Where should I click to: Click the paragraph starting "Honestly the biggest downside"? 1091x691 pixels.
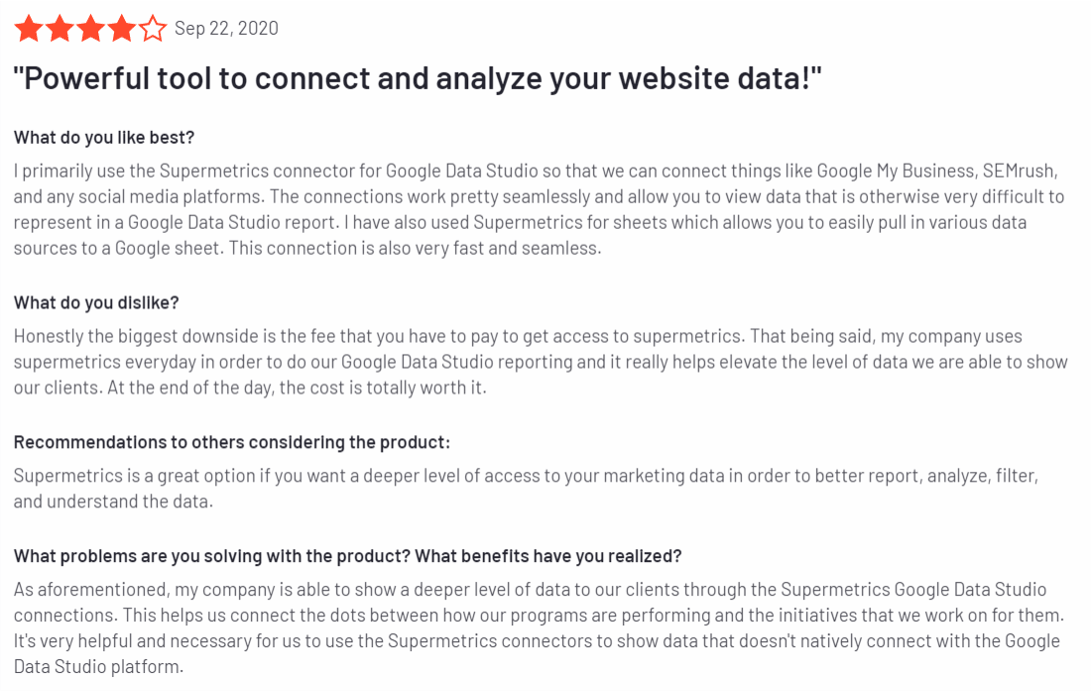[x=540, y=361]
